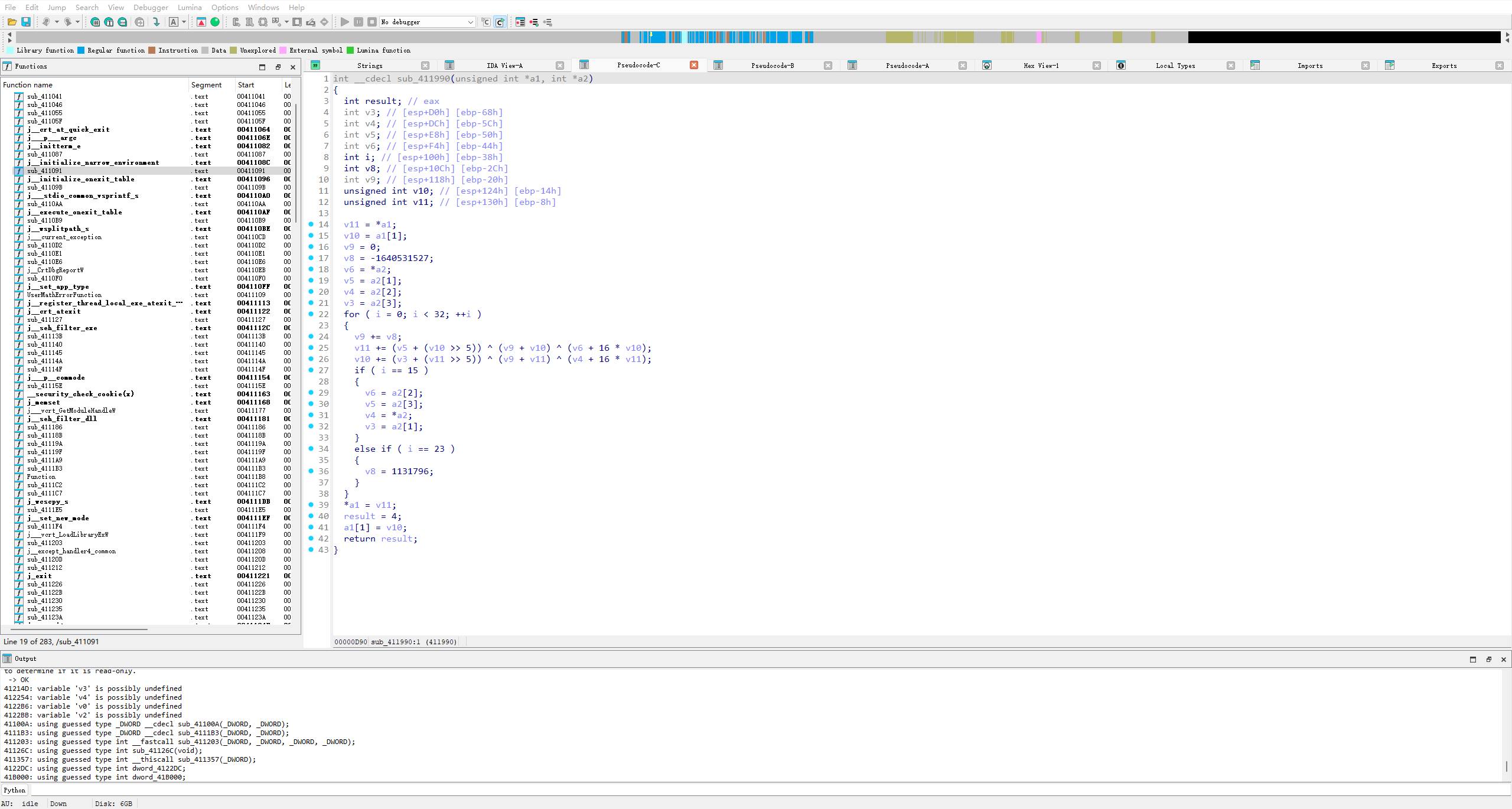1512x809 pixels.
Task: Switch to the Pseudocode-A tab
Action: tap(907, 66)
